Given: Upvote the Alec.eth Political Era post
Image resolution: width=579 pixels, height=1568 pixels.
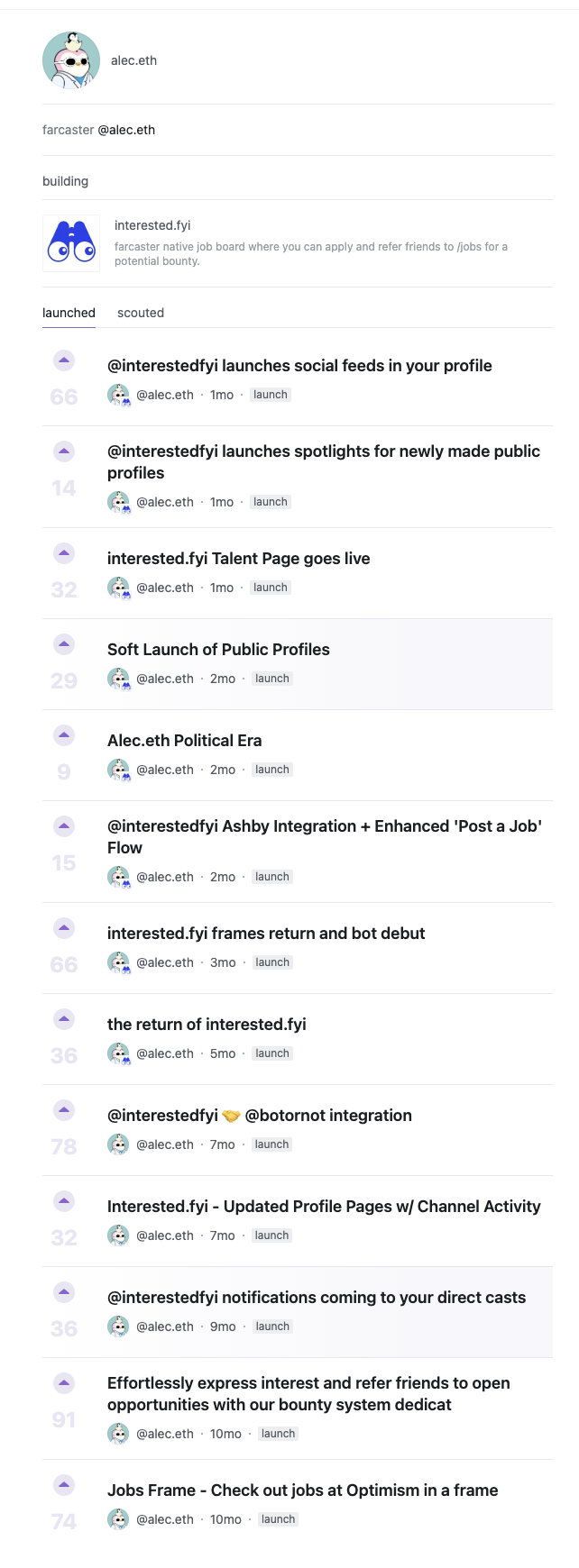Looking at the screenshot, I should [x=64, y=735].
